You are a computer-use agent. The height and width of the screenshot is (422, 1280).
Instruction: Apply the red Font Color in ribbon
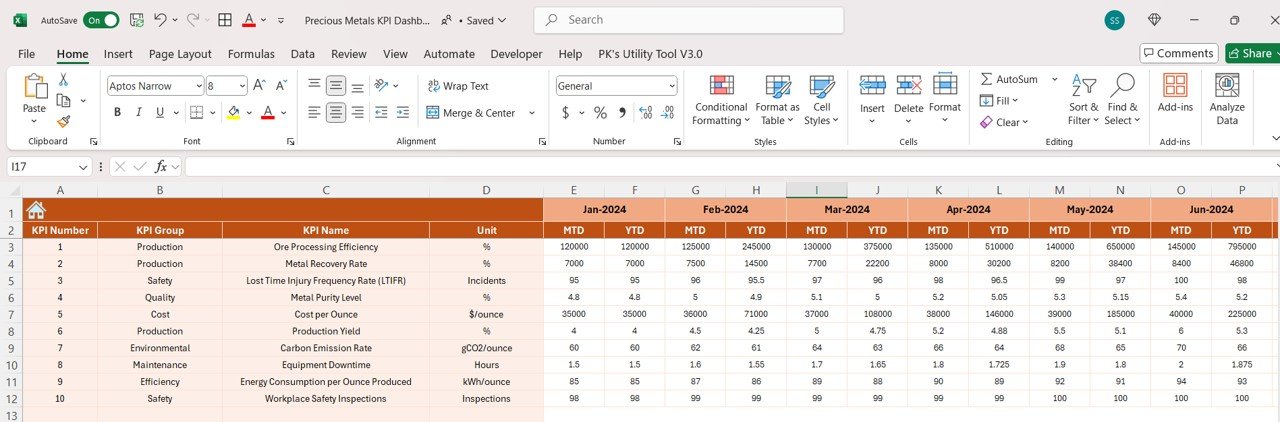click(268, 113)
